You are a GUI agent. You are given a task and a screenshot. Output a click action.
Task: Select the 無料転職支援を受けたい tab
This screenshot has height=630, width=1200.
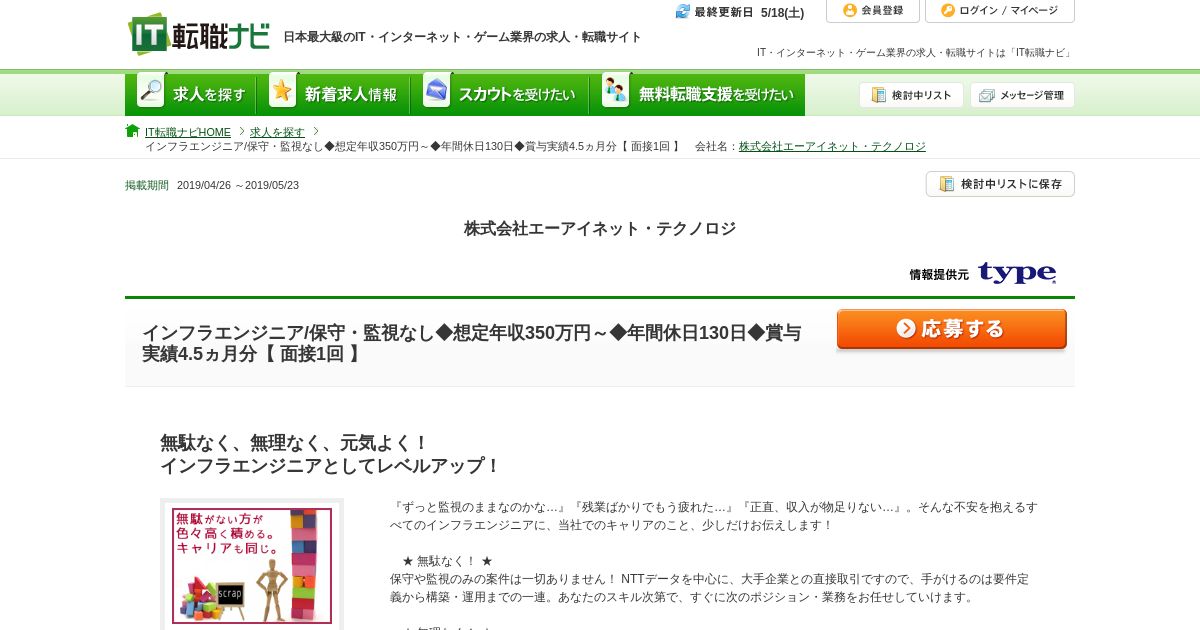tap(698, 94)
